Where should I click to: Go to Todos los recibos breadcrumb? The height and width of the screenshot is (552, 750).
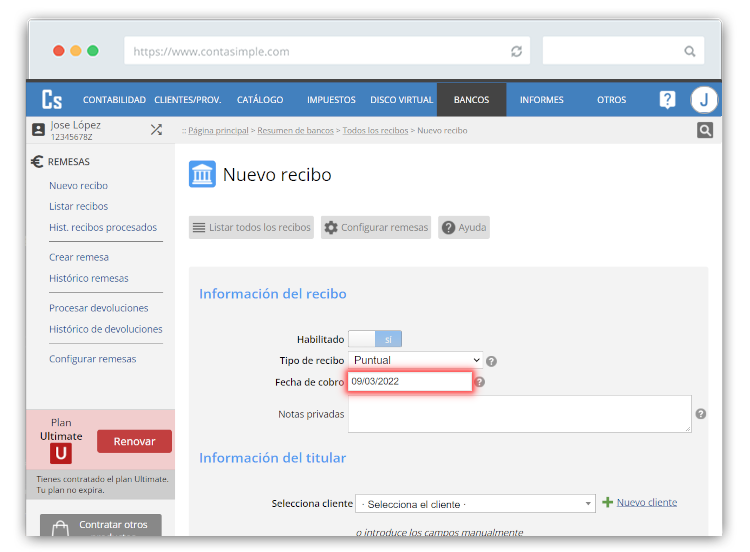click(375, 131)
